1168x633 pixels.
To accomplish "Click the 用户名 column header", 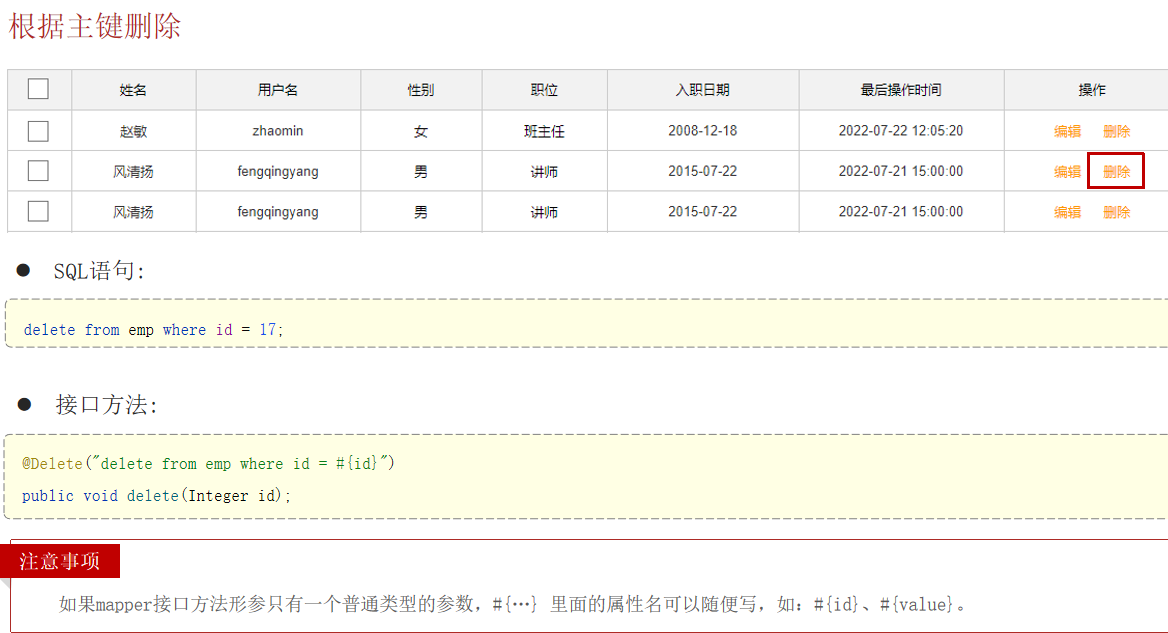I will 278,90.
